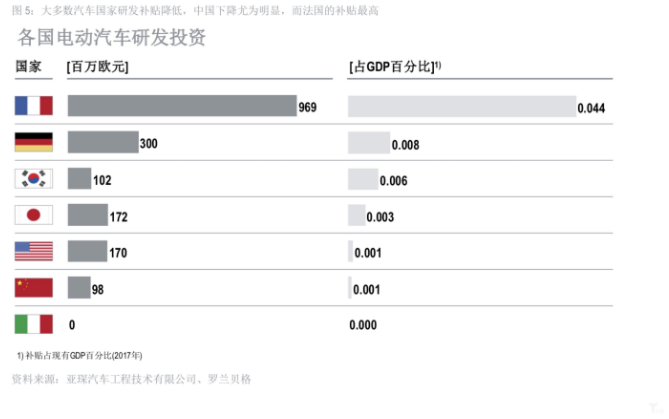Select the Germany 300 bar
The height and width of the screenshot is (419, 669).
coord(103,142)
